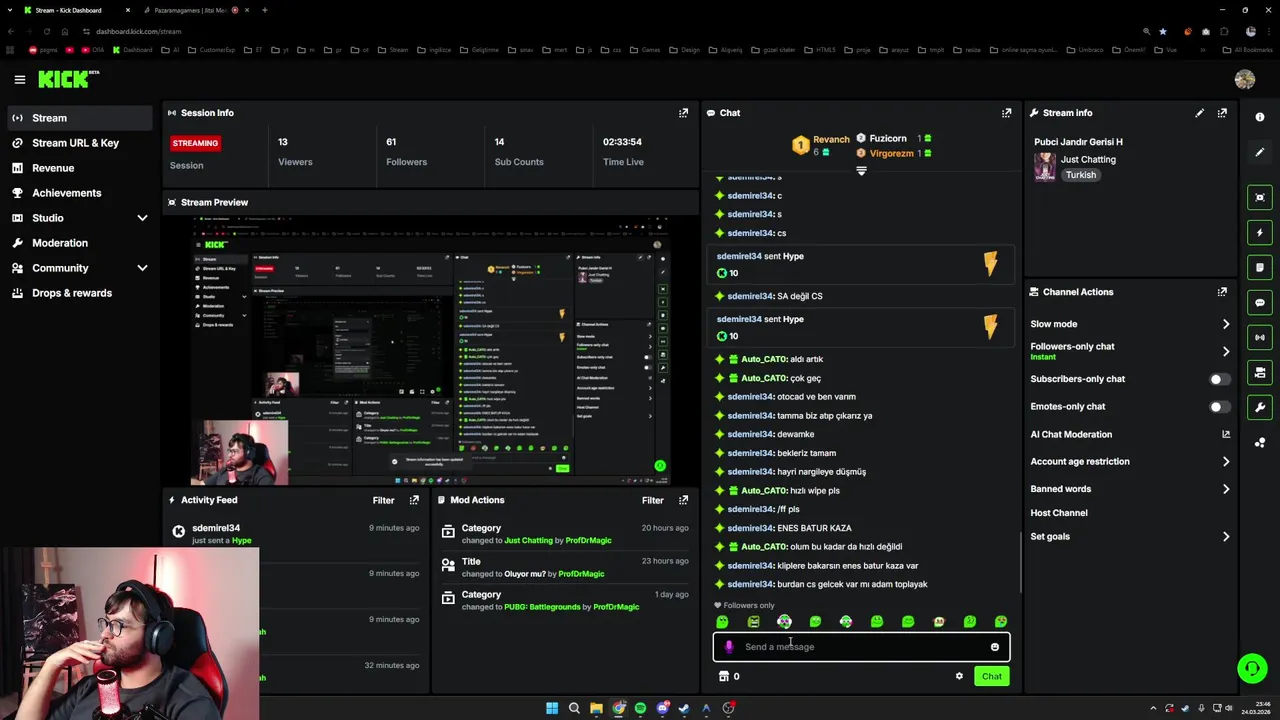Click Host Channel action
Viewport: 1280px width, 720px height.
(x=1059, y=513)
